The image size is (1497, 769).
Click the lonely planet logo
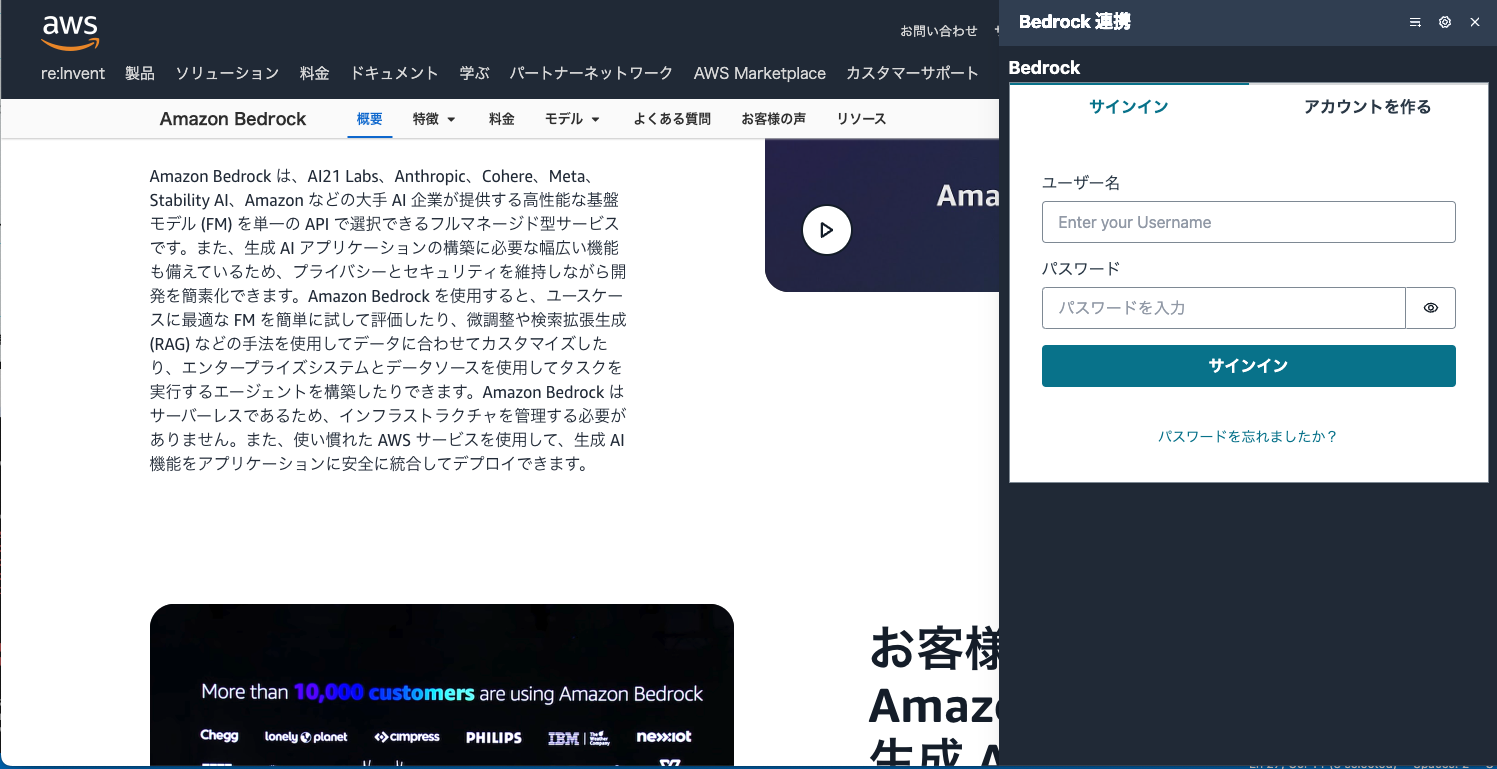coord(306,737)
